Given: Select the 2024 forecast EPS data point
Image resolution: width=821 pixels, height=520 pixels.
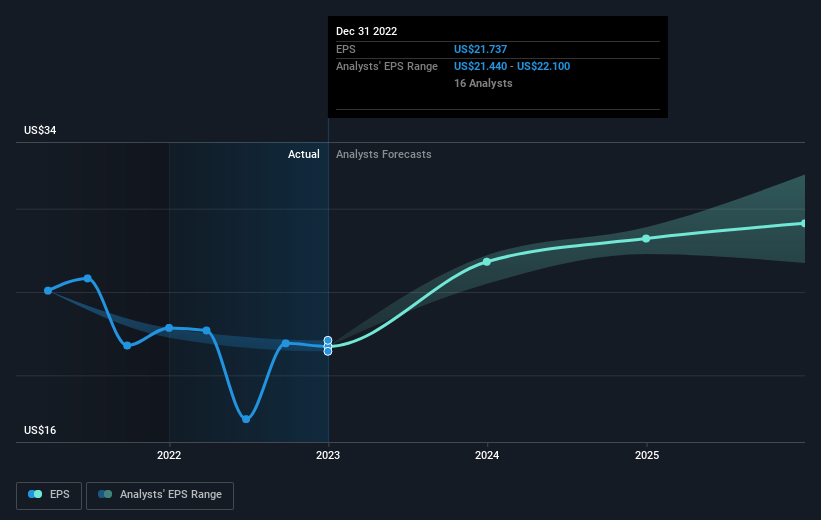Looking at the screenshot, I should 487,262.
